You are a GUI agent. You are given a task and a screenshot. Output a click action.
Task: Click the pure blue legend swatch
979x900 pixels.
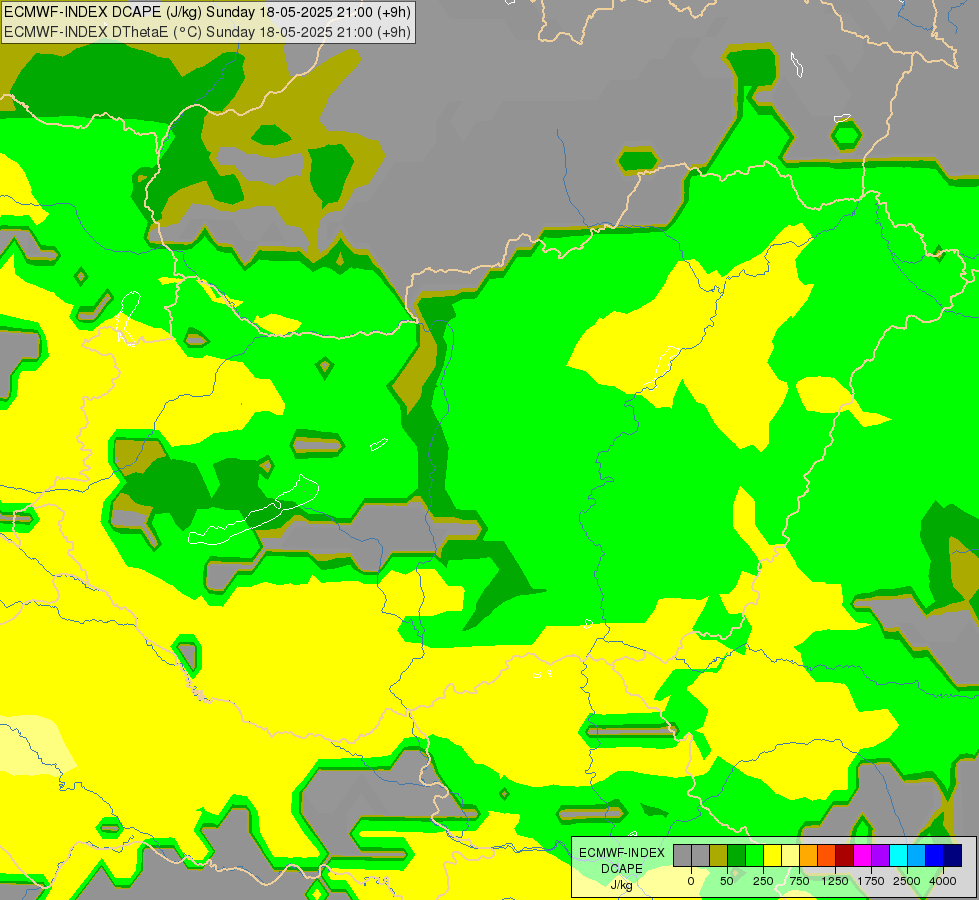[x=935, y=855]
